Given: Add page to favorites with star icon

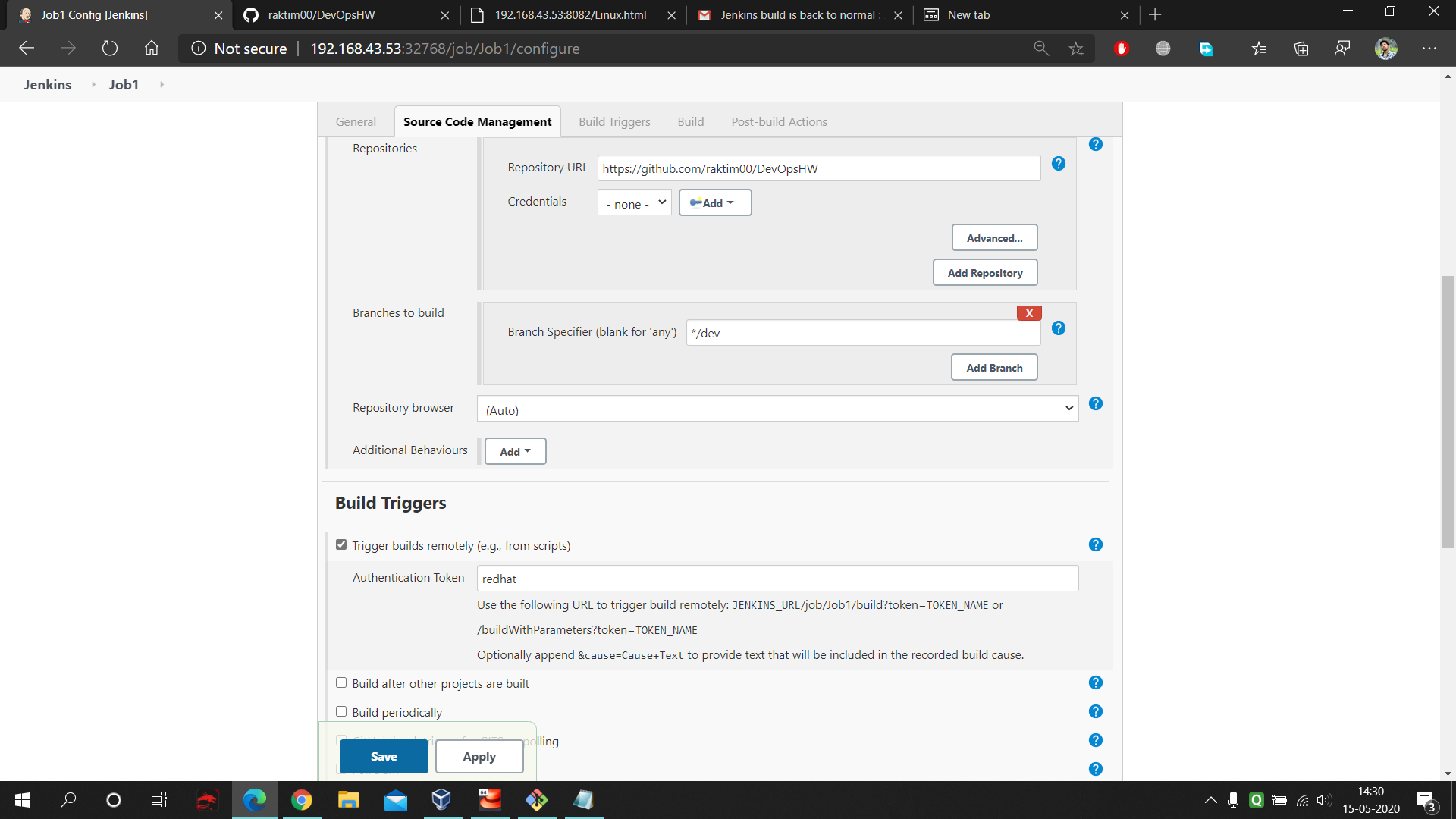Looking at the screenshot, I should pos(1076,49).
